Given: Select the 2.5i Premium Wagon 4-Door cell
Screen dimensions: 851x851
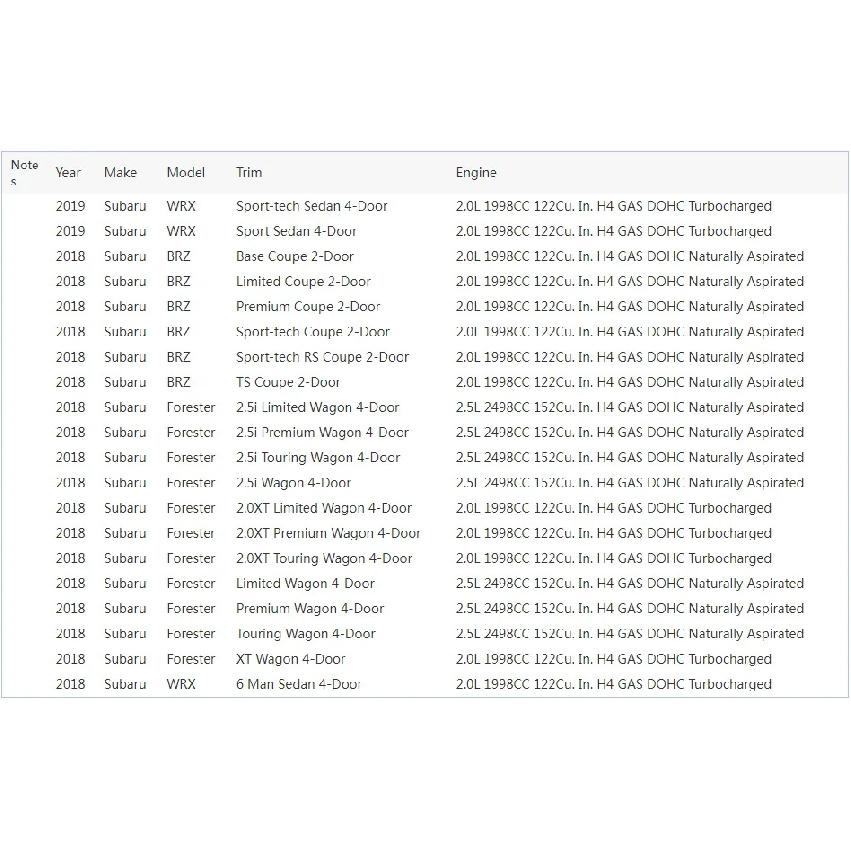Looking at the screenshot, I should click(322, 433).
